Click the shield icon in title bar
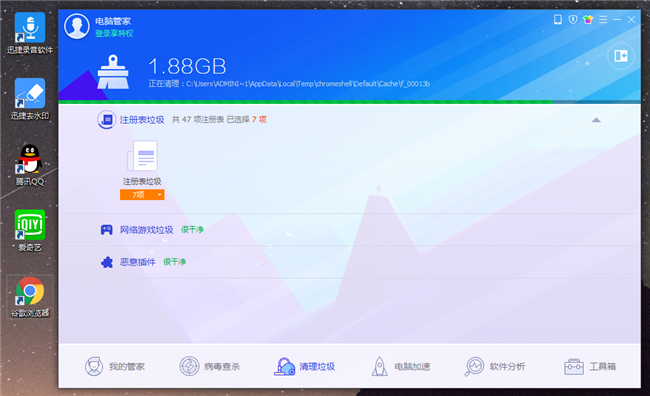This screenshot has width=650, height=396. (573, 19)
